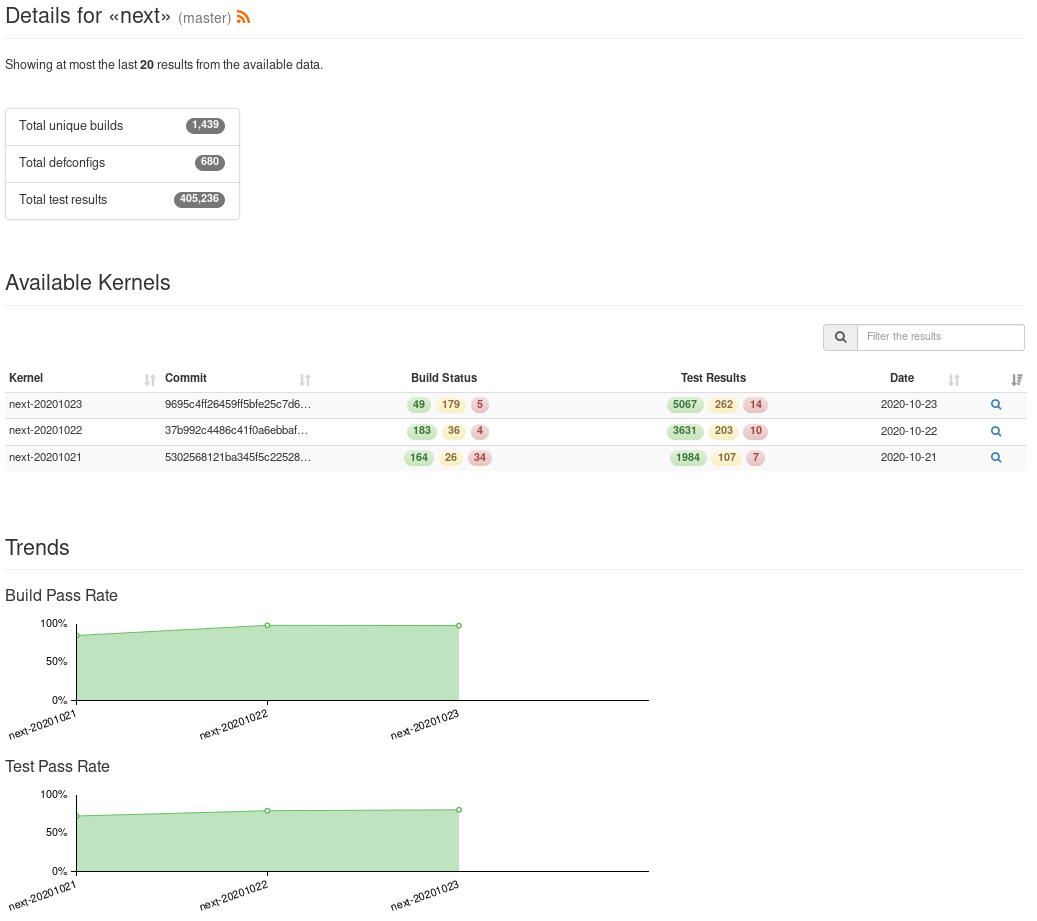Click green build badge 183
The height and width of the screenshot is (921, 1037).
coord(422,431)
